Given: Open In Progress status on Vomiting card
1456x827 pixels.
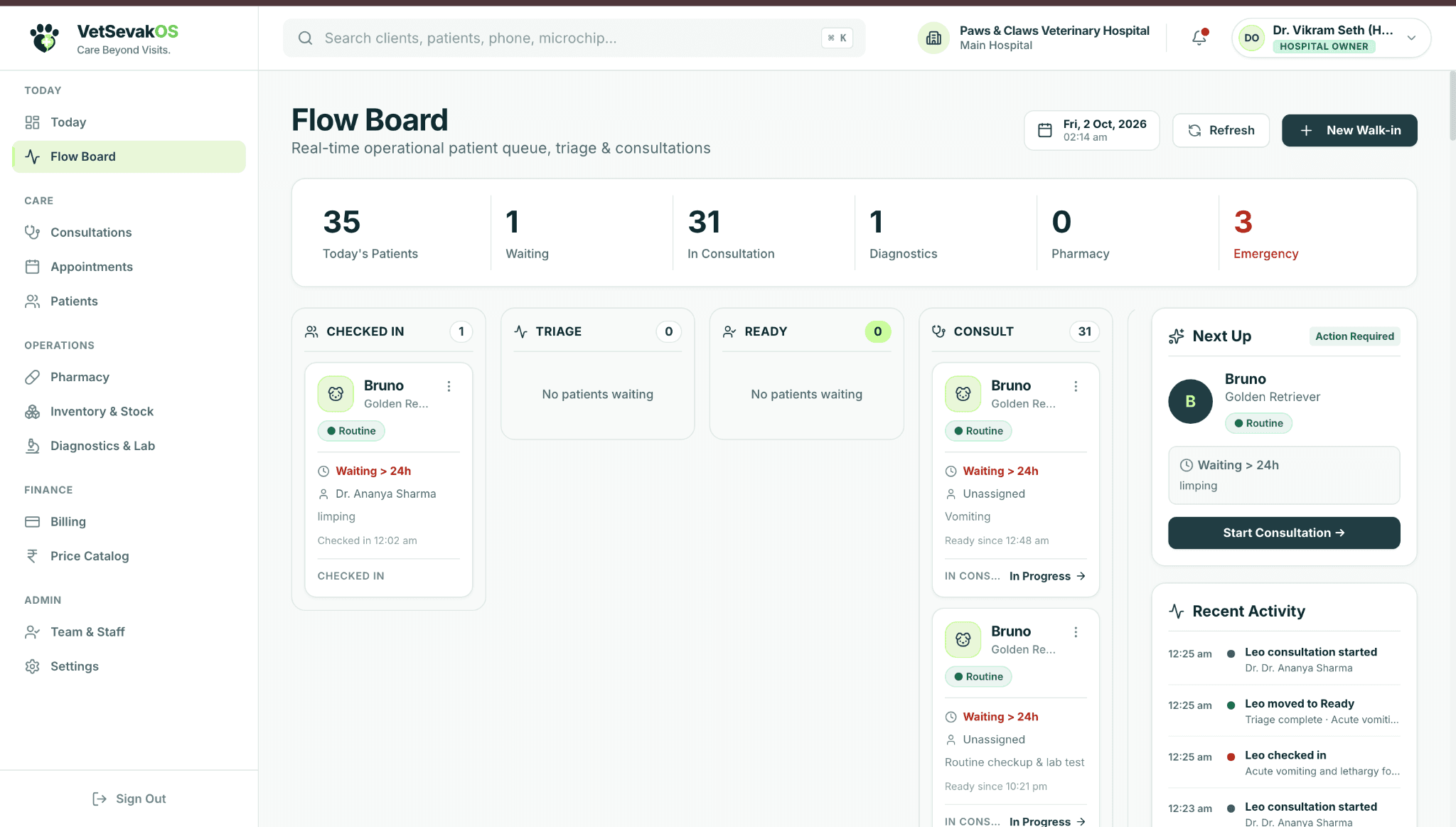Looking at the screenshot, I should coord(1047,576).
